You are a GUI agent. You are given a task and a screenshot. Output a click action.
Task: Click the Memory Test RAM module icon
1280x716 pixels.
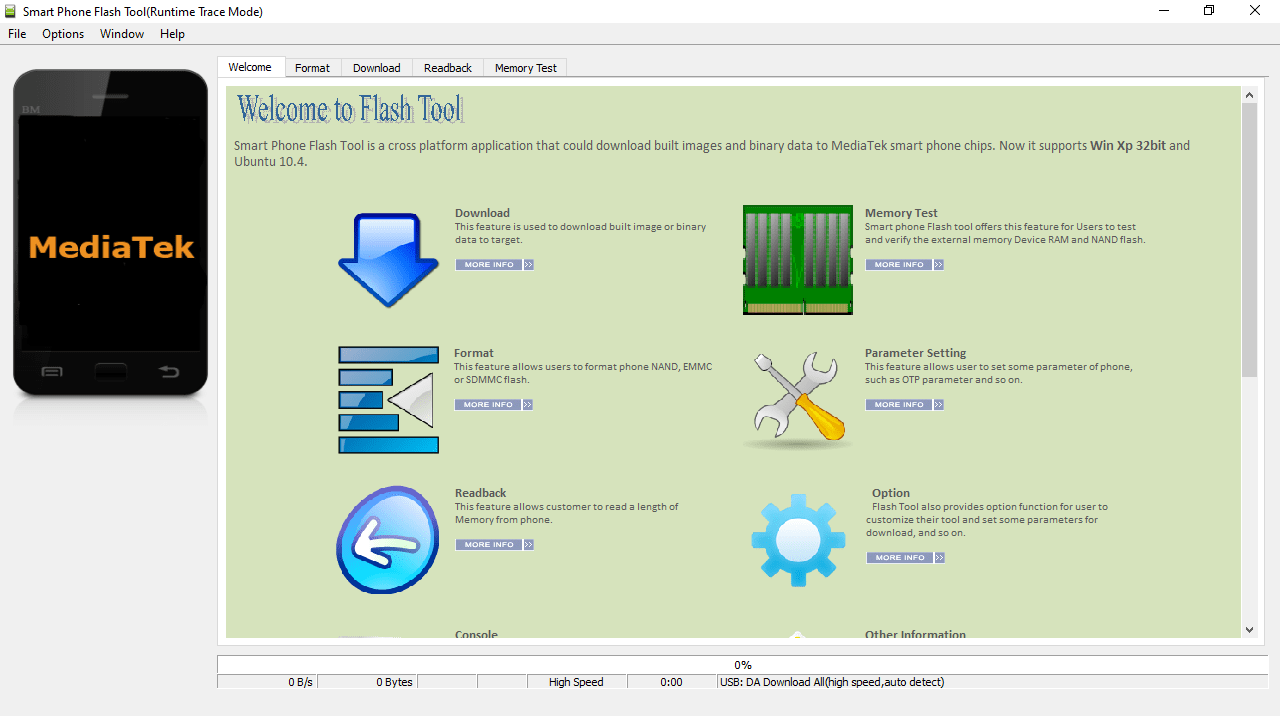[798, 260]
